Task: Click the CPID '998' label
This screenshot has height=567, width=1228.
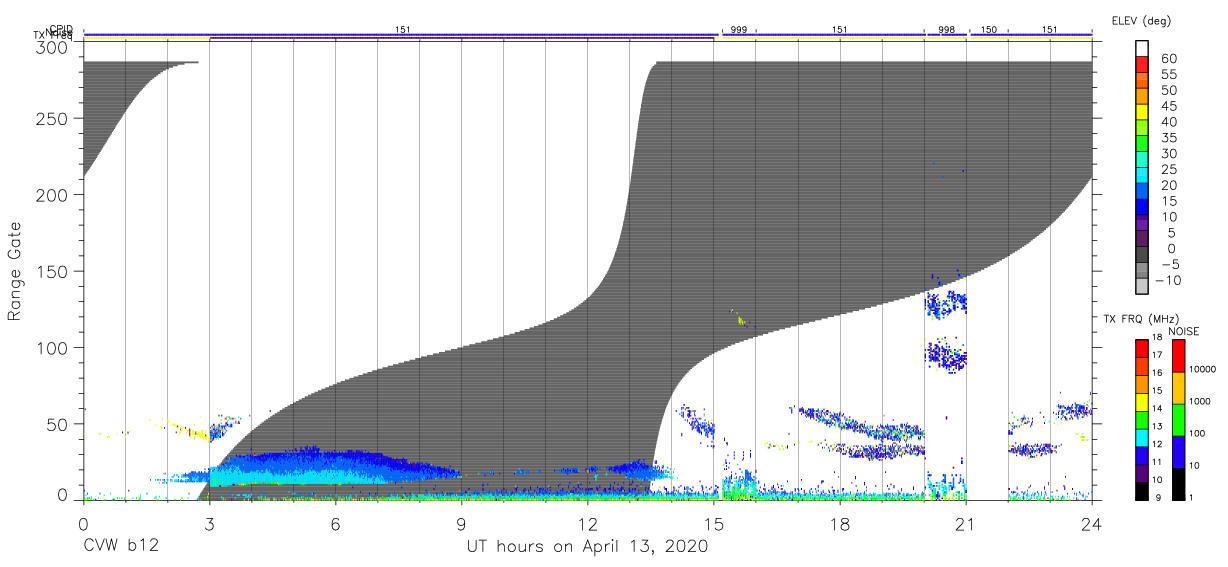Action: click(946, 30)
